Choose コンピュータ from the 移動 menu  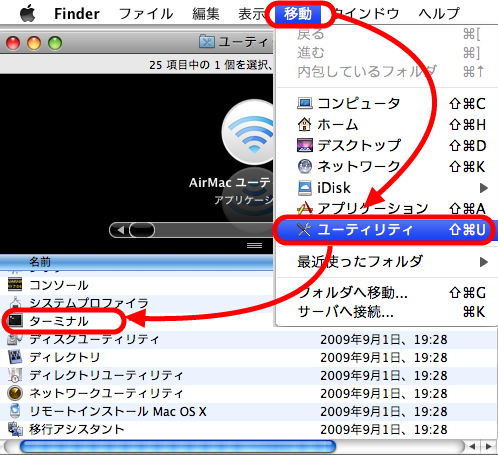387,104
